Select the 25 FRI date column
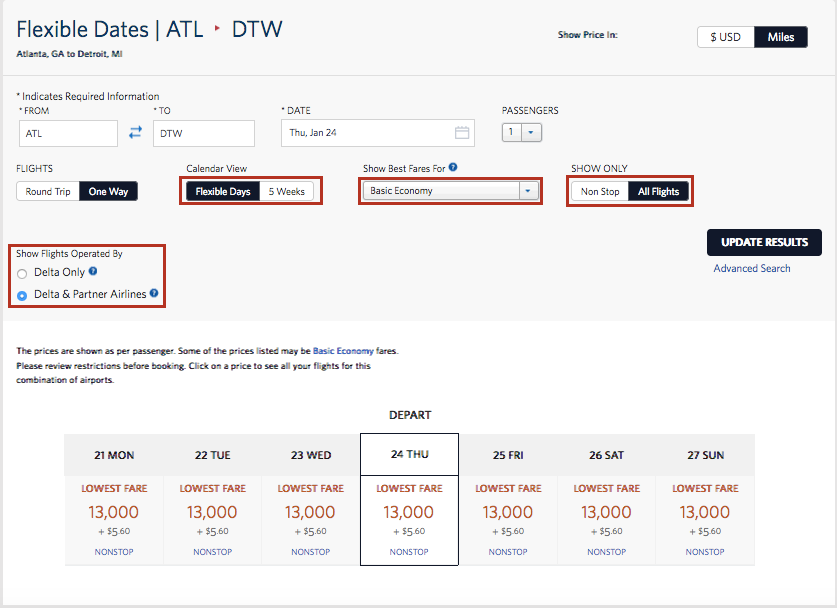This screenshot has height=608, width=837. tap(508, 455)
